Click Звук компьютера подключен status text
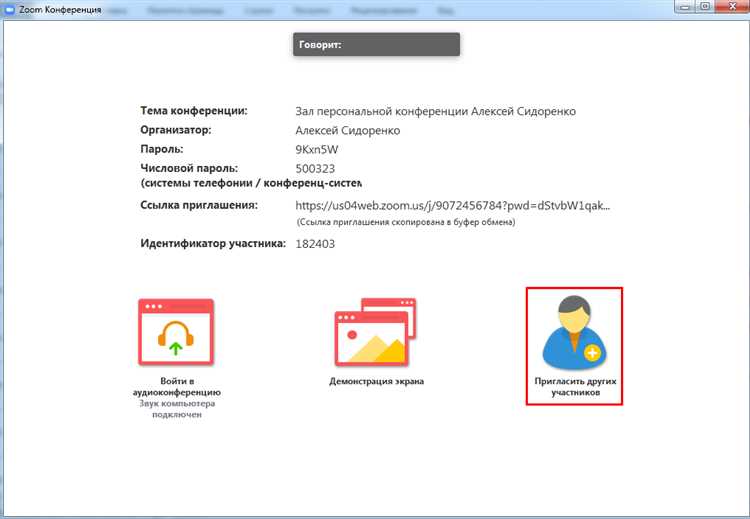The height and width of the screenshot is (519, 750). (177, 409)
